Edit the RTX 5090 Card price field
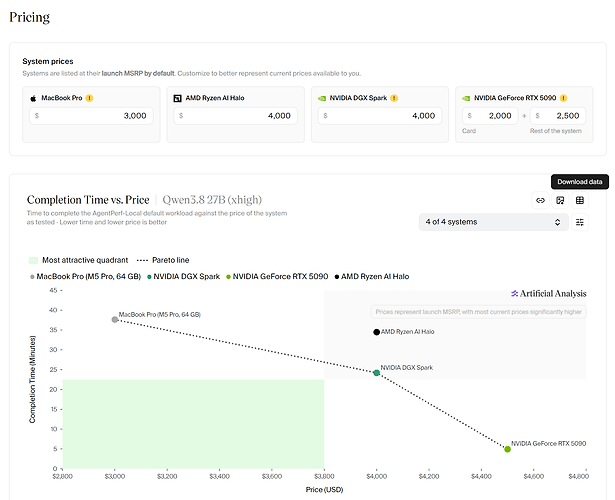615x500 pixels. 490,116
